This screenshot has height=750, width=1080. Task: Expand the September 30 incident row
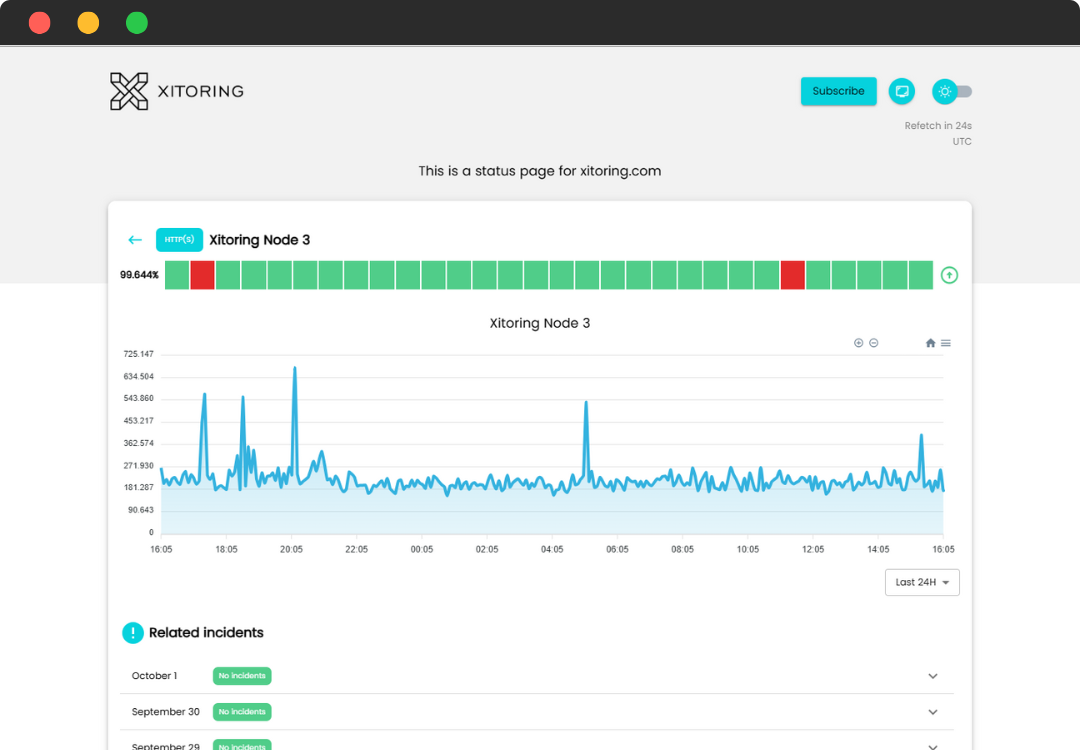tap(933, 712)
